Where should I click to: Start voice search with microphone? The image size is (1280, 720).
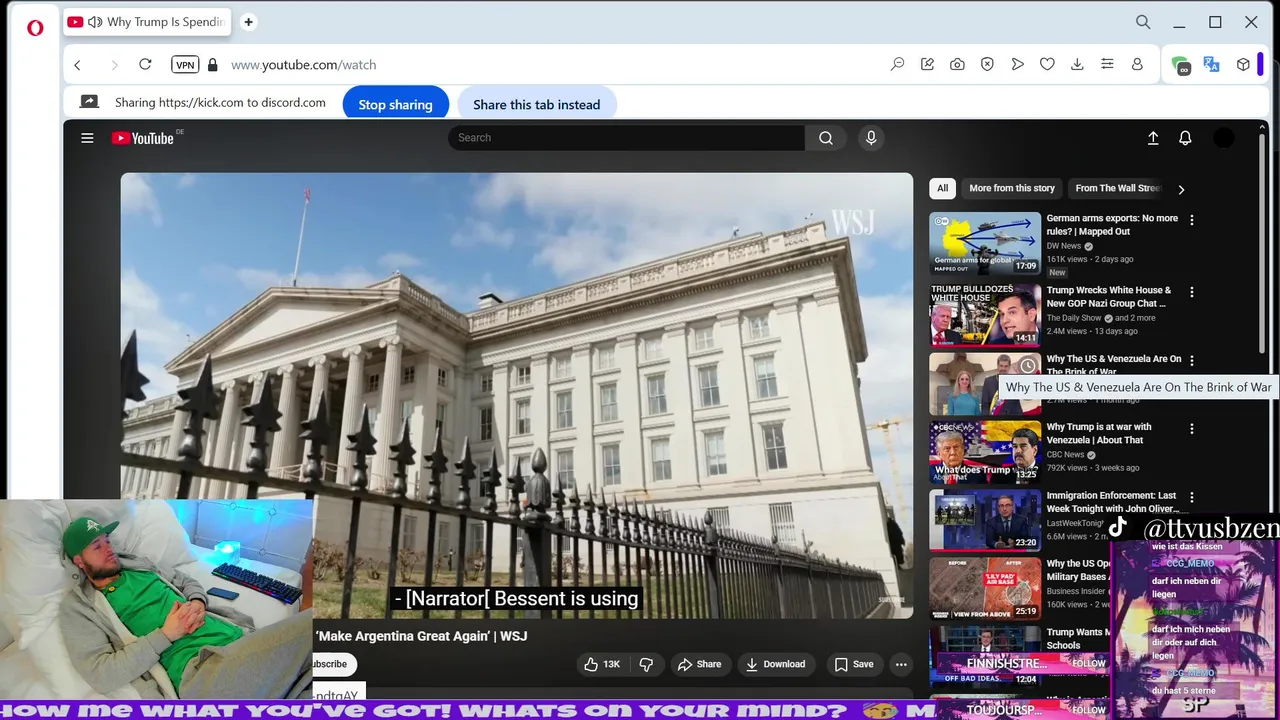click(871, 138)
